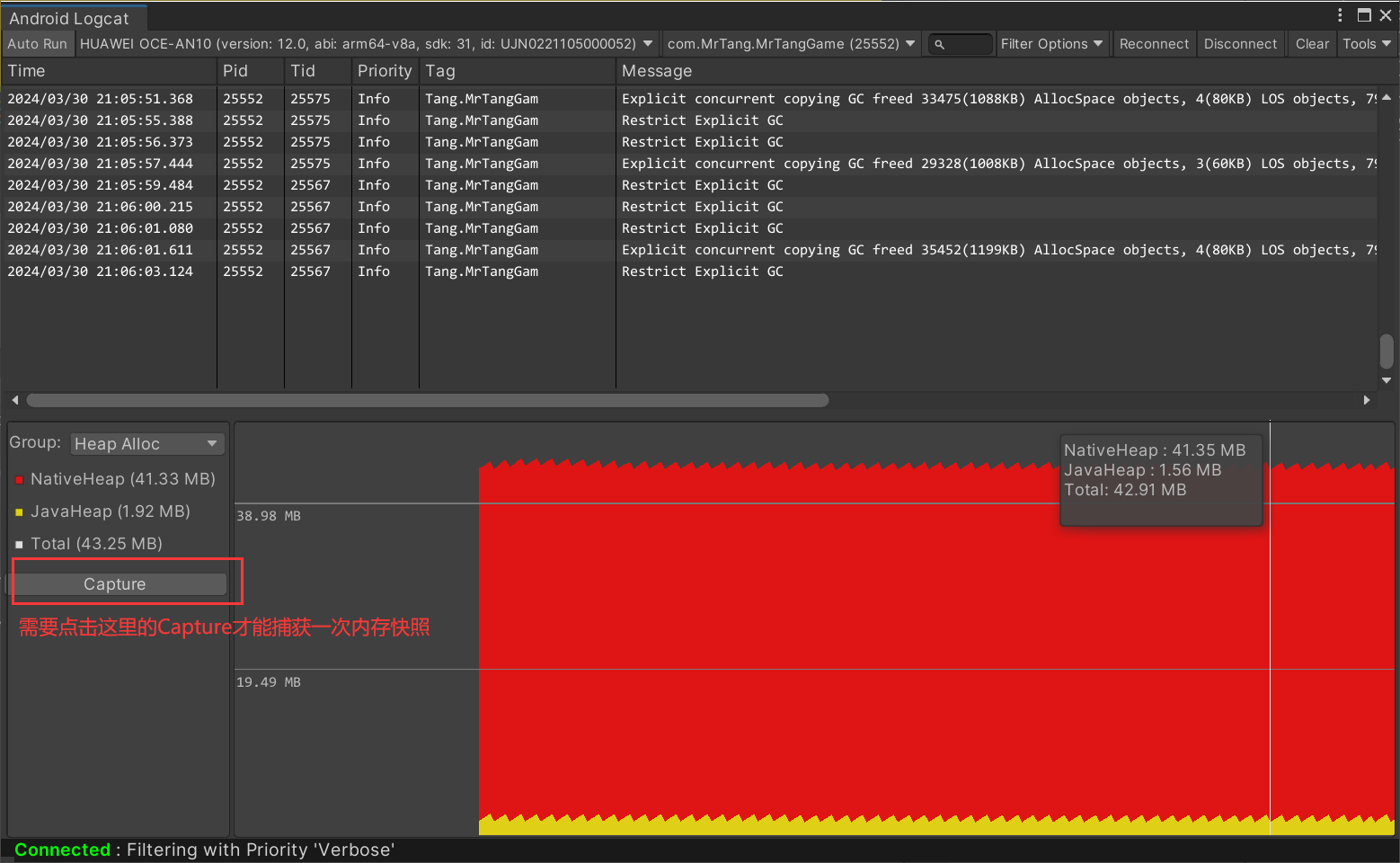Click the freed 35452(1199KB) GC message
Image resolution: width=1400 pixels, height=863 pixels.
tap(997, 250)
